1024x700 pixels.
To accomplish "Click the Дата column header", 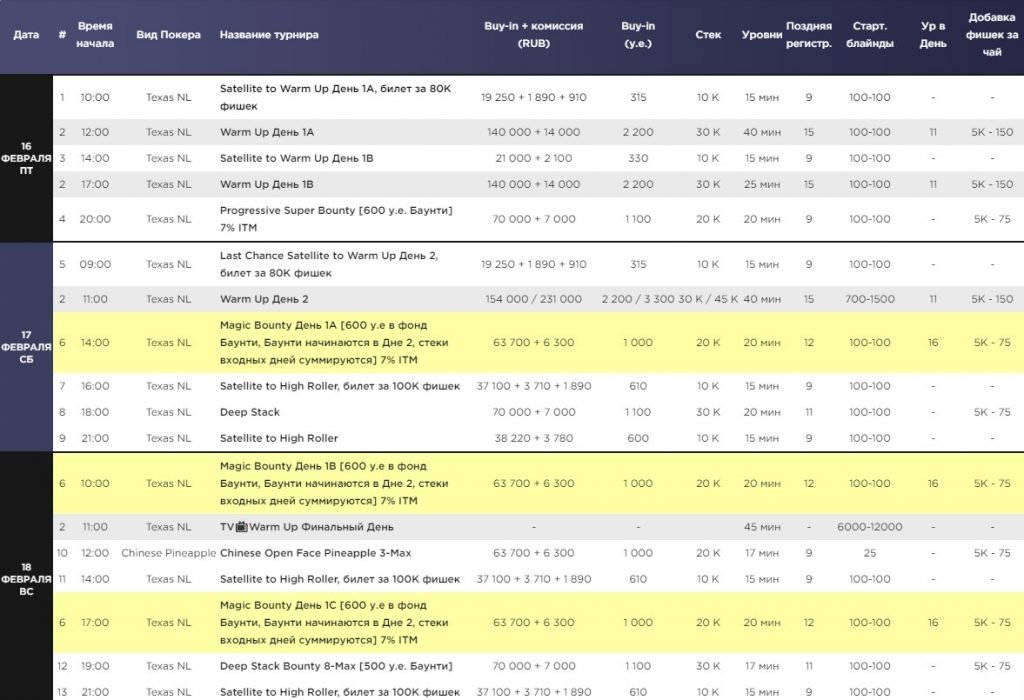I will click(x=26, y=35).
